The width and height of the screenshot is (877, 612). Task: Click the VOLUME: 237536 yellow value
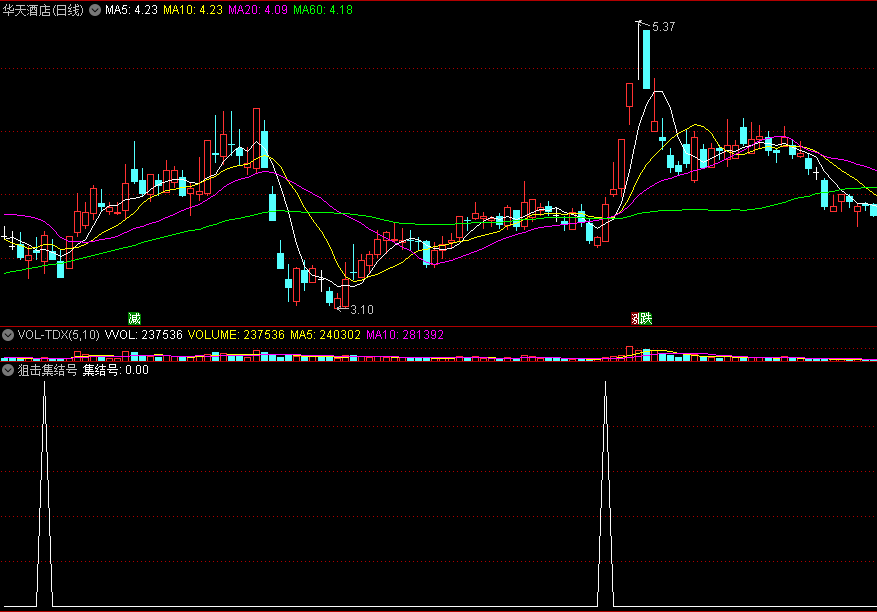236,335
